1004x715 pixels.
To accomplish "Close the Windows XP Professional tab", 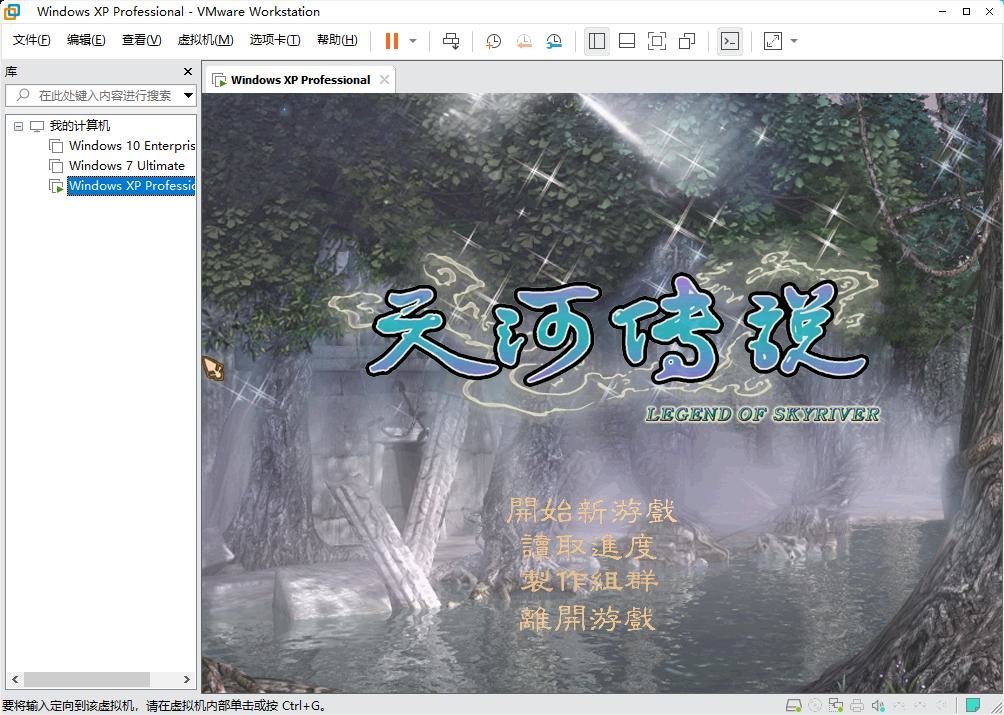I will click(x=384, y=79).
